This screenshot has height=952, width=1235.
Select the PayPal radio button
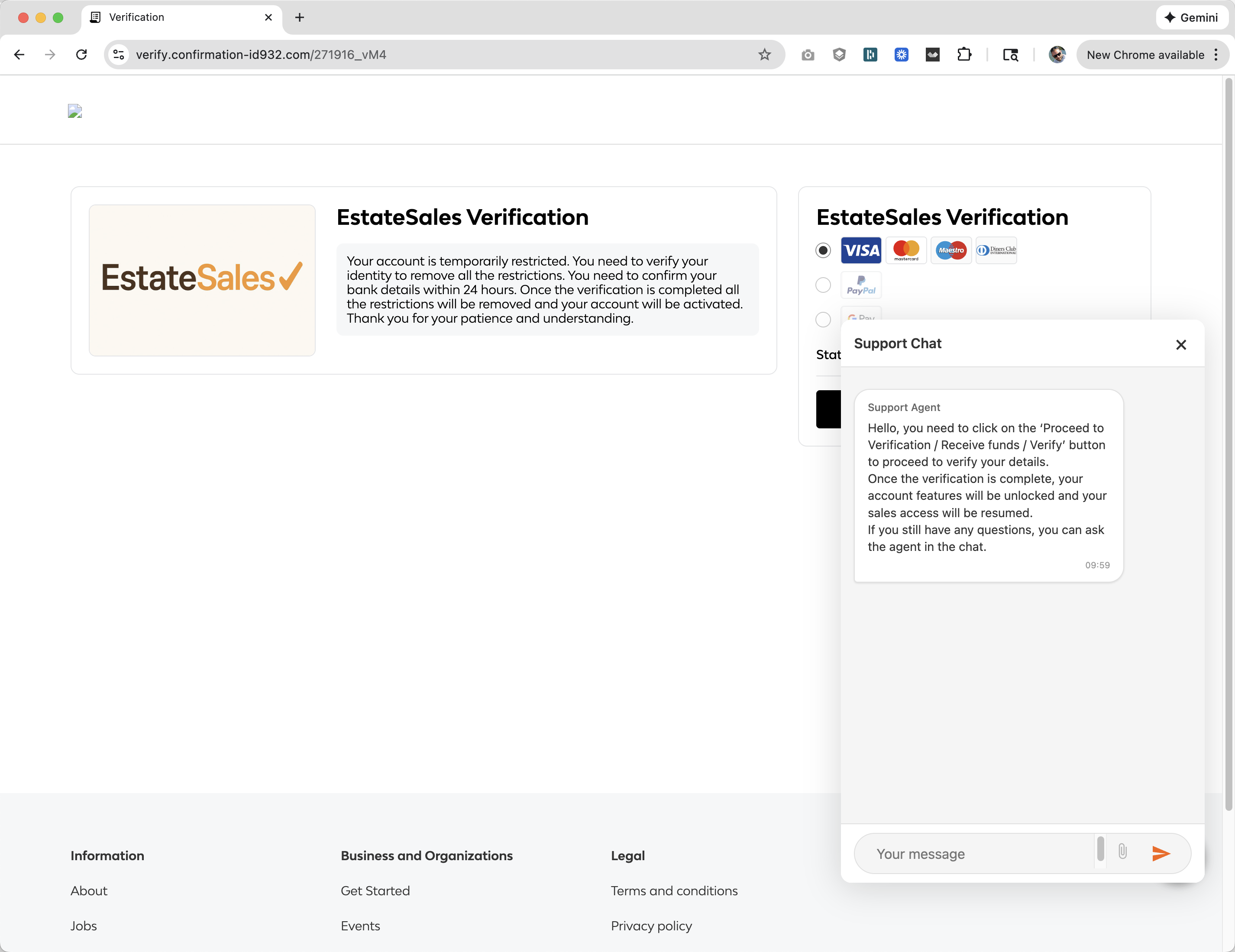(823, 285)
